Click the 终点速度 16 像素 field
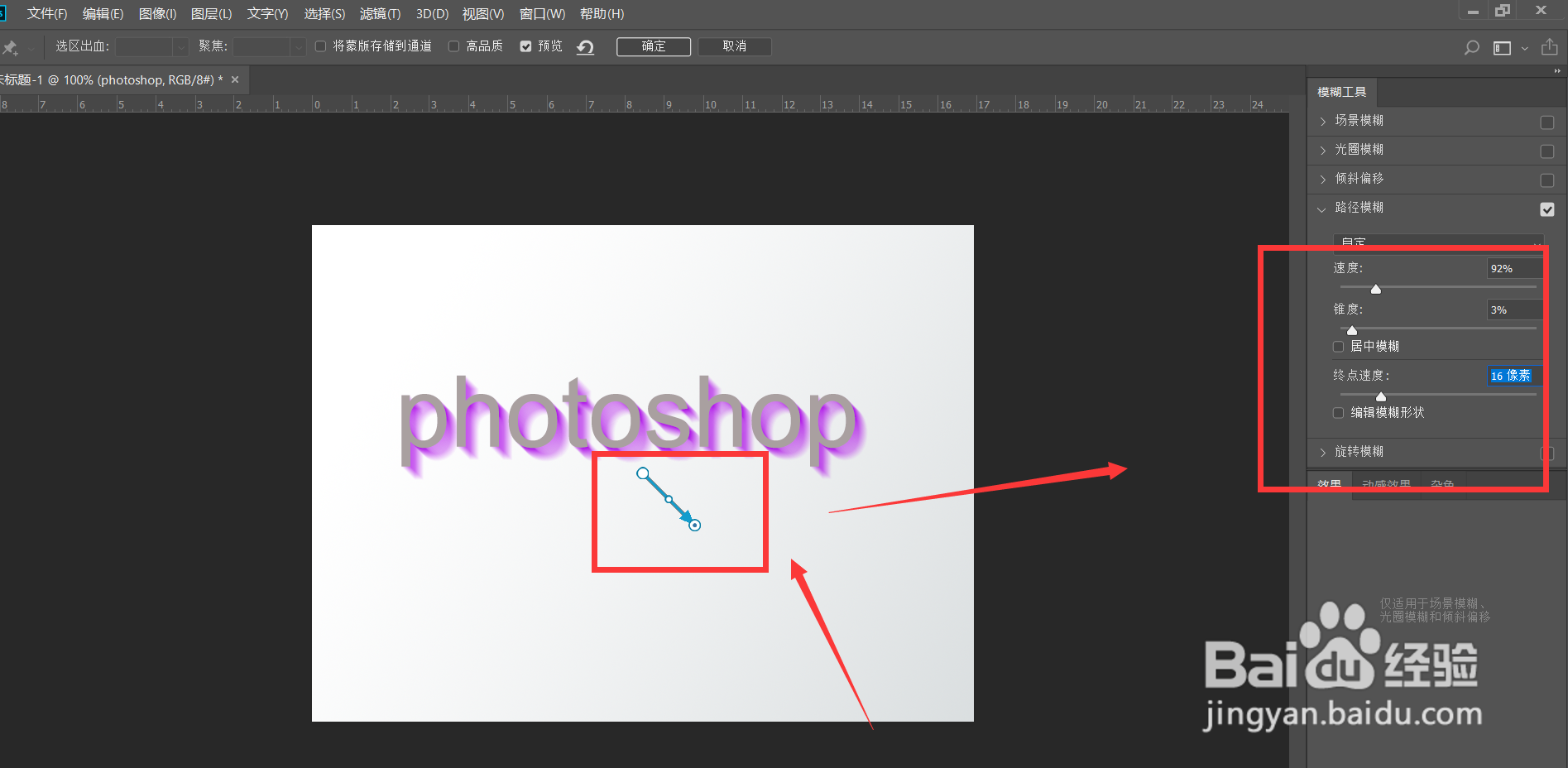 pyautogui.click(x=1514, y=376)
